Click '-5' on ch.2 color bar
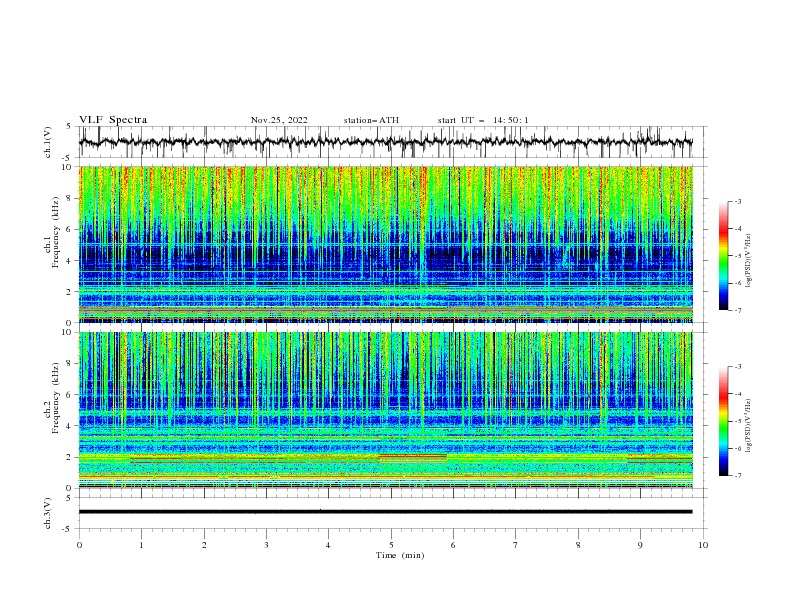 [737, 421]
